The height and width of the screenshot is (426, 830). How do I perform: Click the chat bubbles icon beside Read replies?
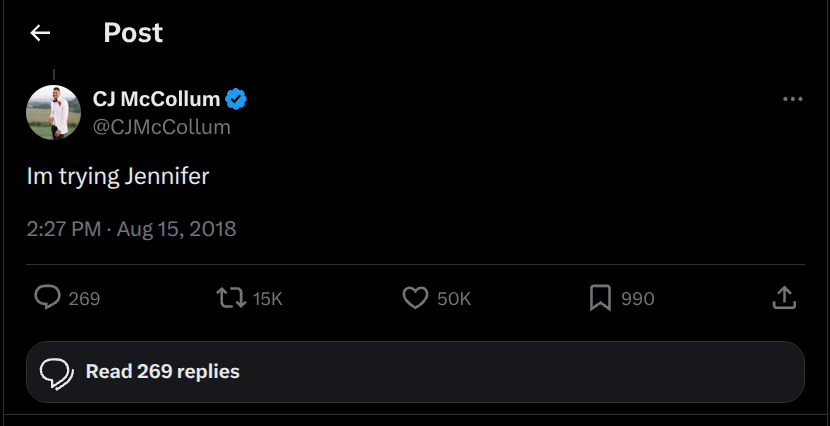(x=56, y=373)
